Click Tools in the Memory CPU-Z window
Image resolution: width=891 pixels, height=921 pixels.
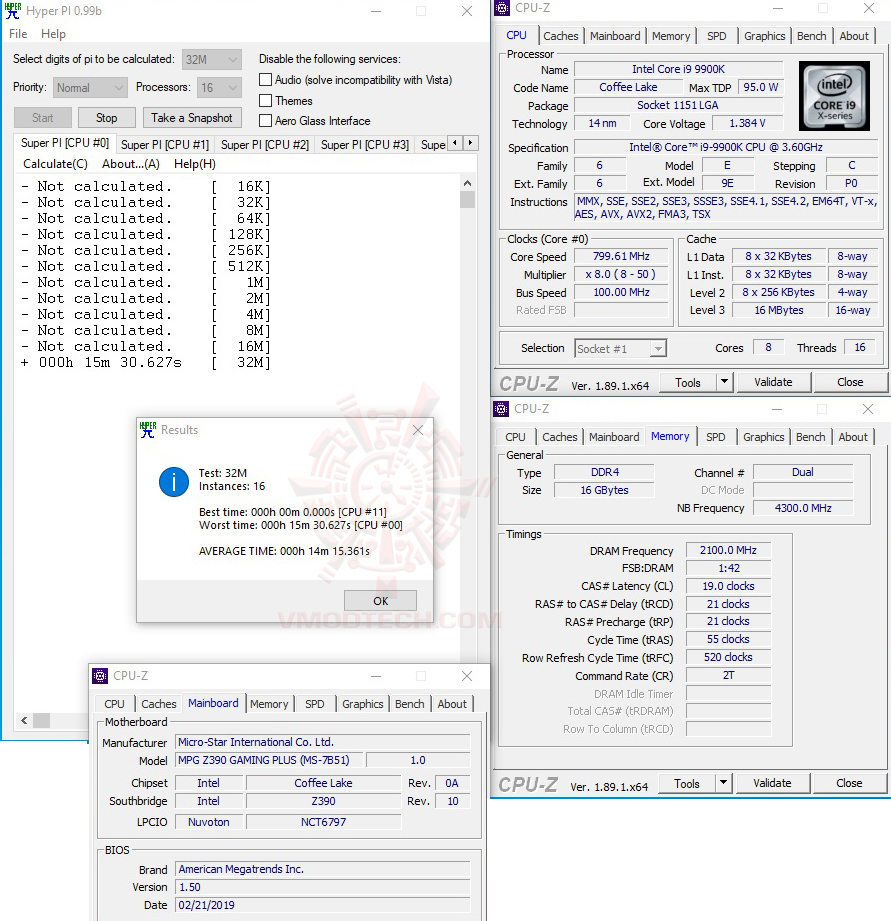pyautogui.click(x=687, y=783)
